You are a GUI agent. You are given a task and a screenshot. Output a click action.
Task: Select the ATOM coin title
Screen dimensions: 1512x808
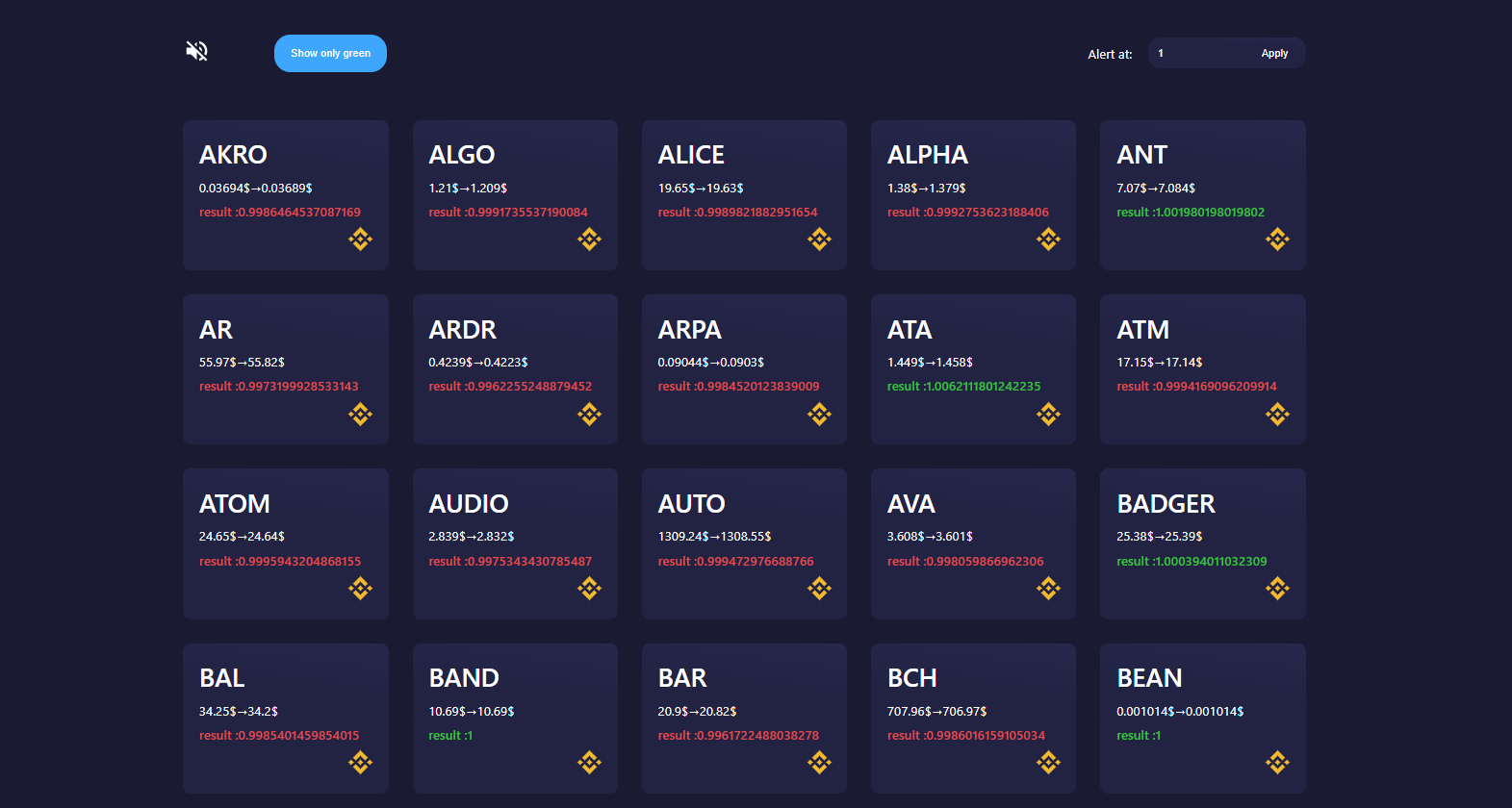point(235,504)
